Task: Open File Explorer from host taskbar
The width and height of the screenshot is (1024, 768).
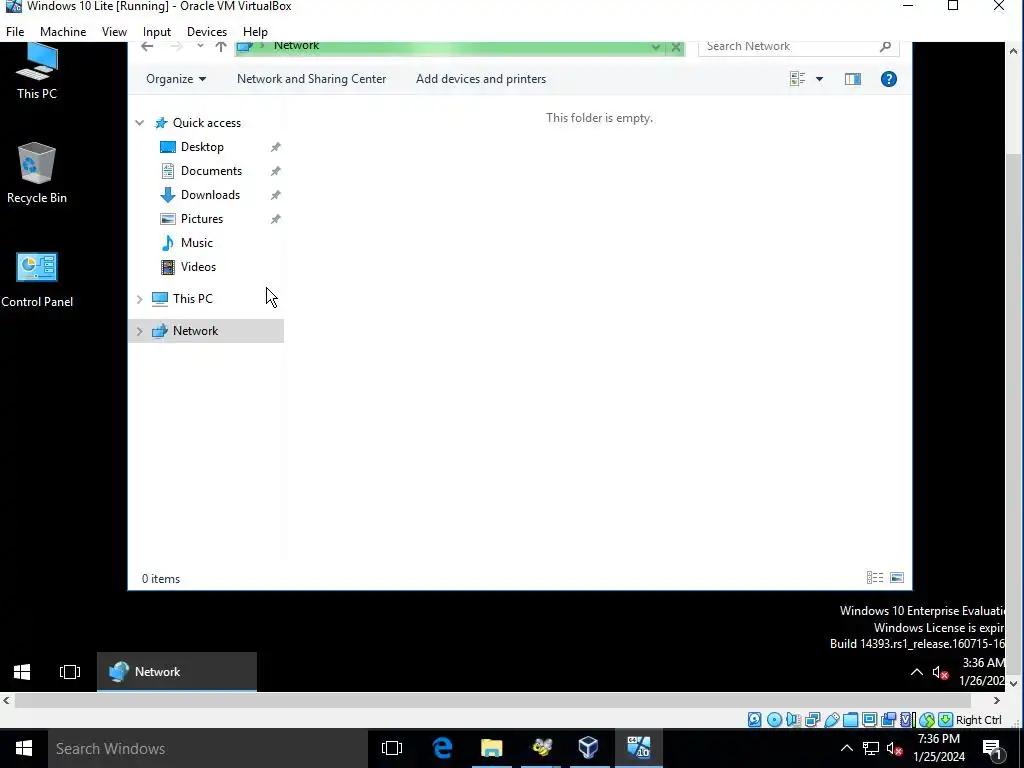Action: pyautogui.click(x=492, y=748)
